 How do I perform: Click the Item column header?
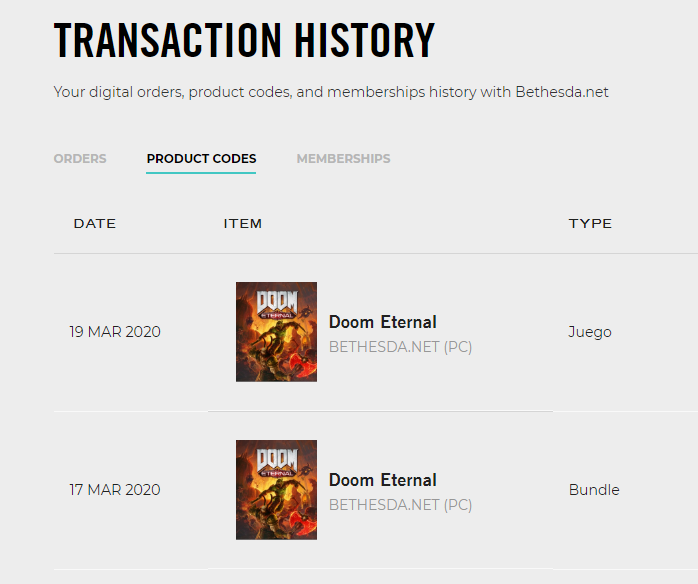(243, 224)
